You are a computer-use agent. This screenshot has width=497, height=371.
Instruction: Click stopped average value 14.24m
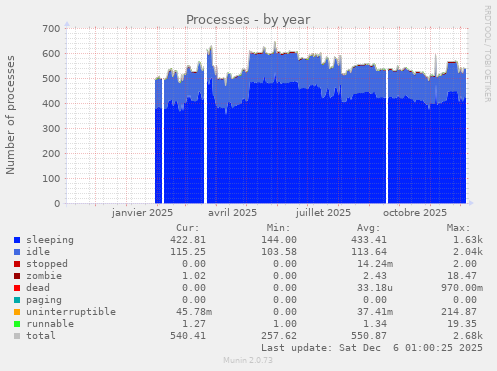[375, 264]
